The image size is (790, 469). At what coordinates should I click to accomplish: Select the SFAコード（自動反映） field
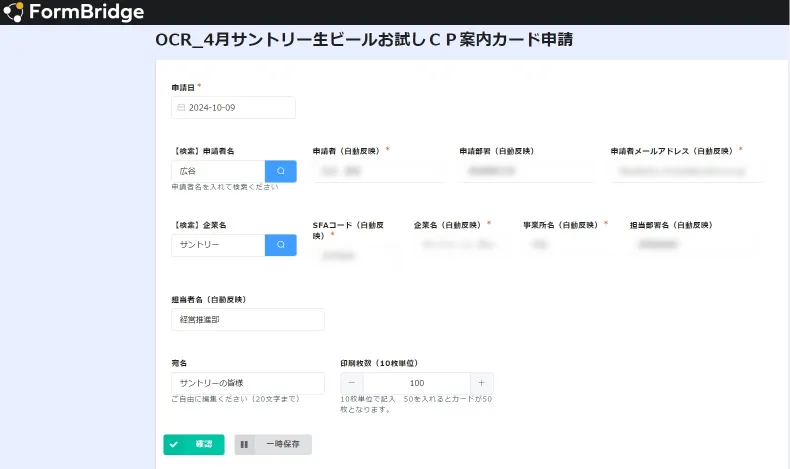click(355, 257)
